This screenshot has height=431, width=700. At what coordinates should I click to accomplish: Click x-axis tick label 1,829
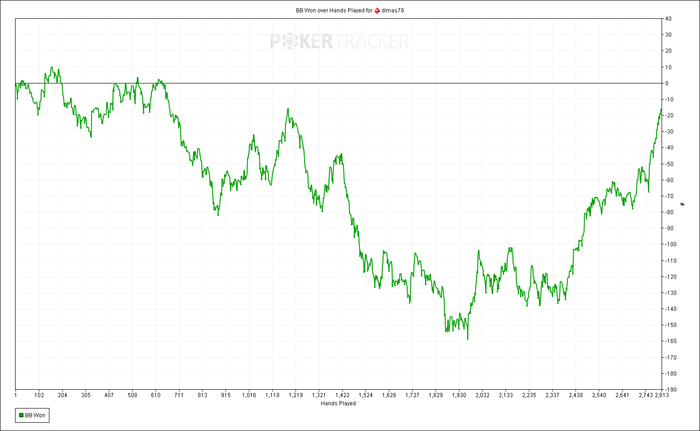[436, 395]
